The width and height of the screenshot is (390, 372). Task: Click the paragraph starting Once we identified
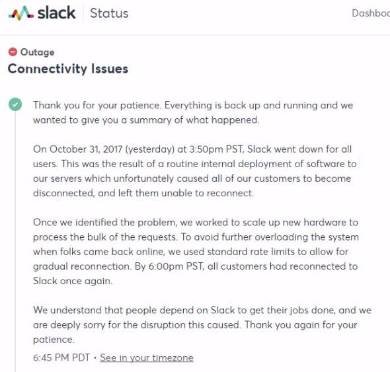(196, 252)
